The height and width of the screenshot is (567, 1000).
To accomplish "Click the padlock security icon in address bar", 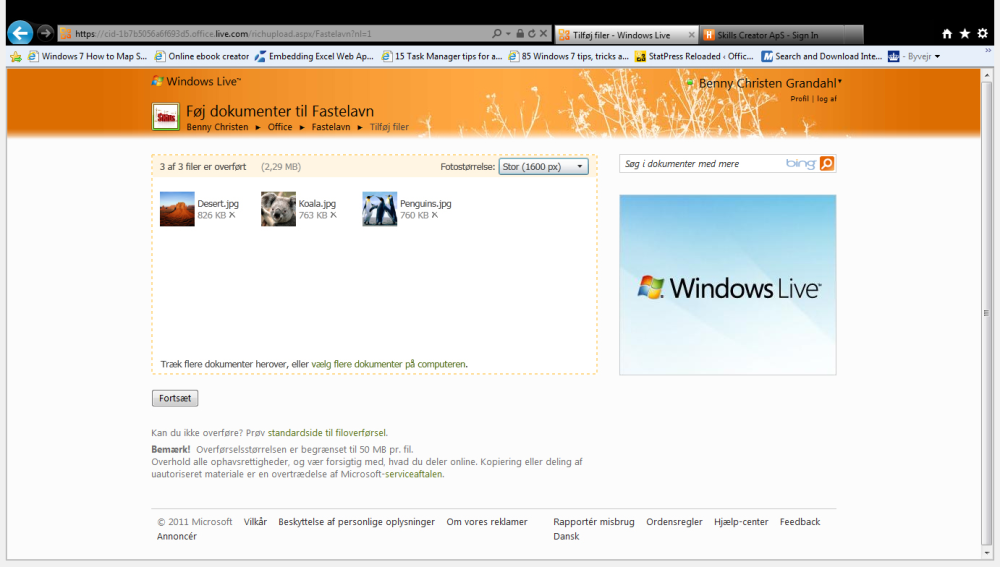I will tap(520, 33).
